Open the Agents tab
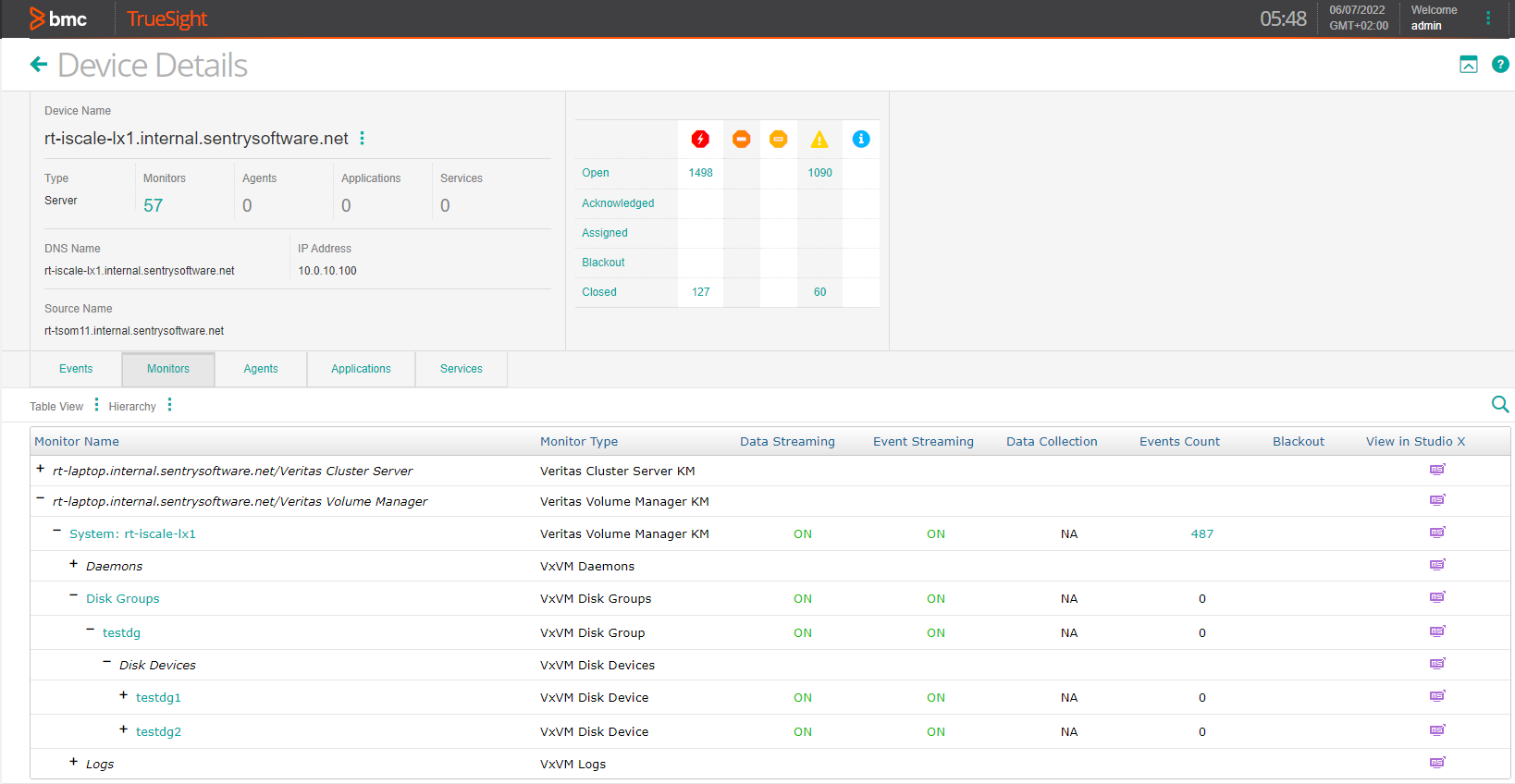 tap(261, 369)
